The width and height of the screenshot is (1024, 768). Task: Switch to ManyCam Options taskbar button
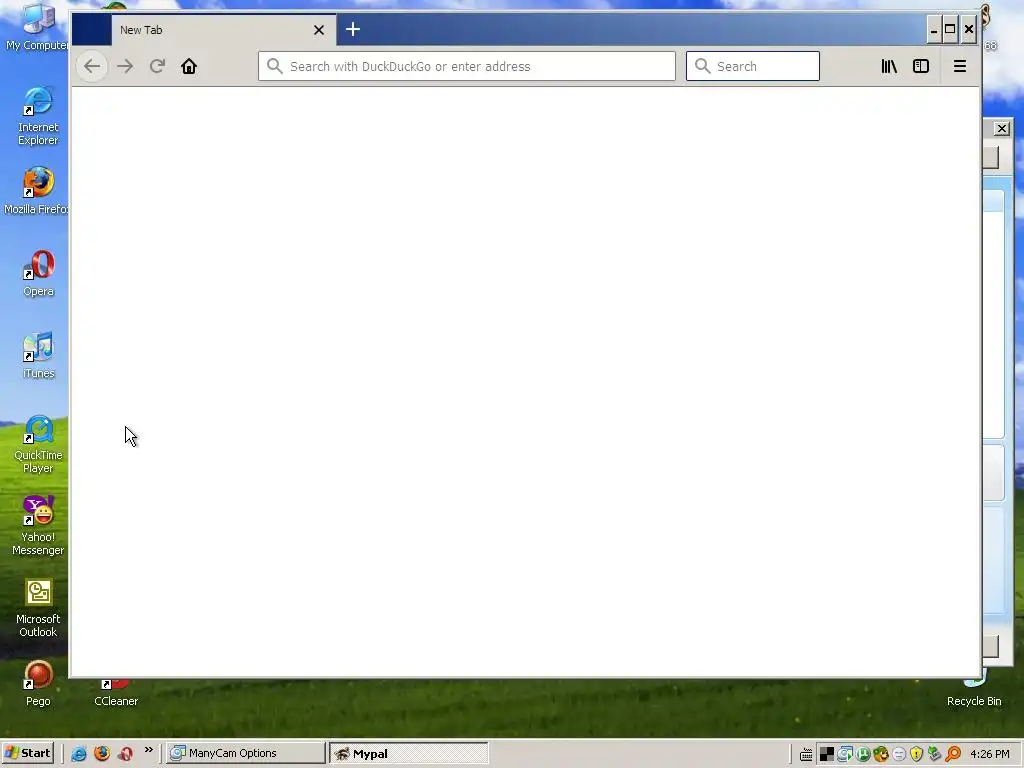(x=245, y=753)
